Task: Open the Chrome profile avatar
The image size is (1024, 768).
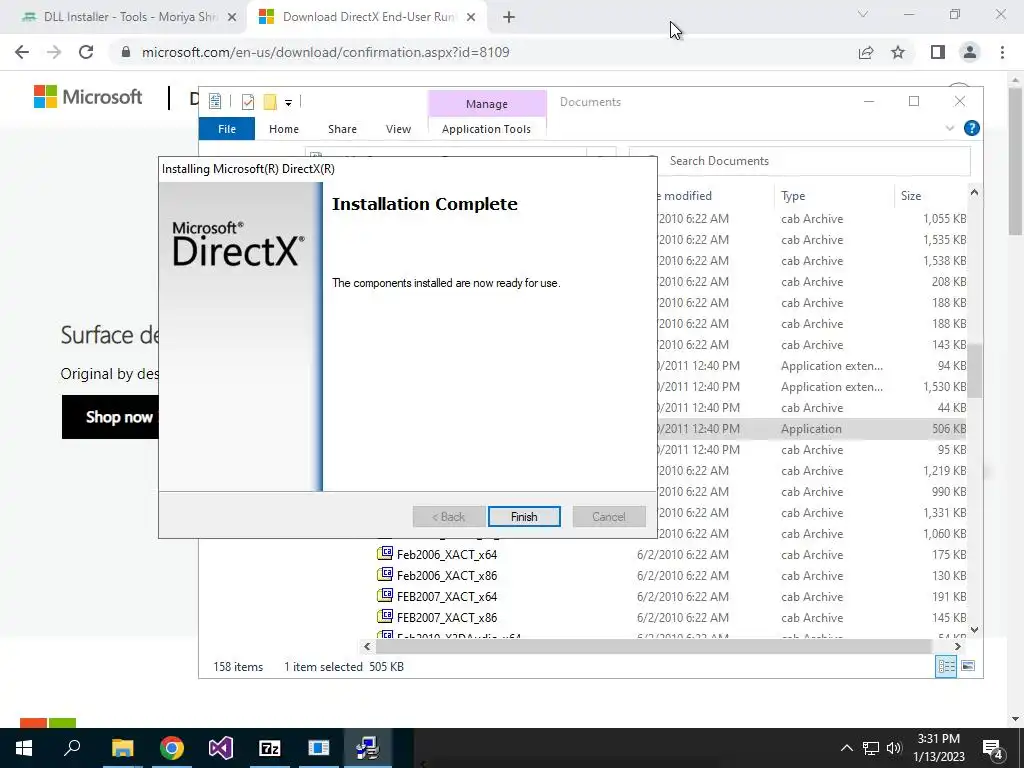Action: coord(970,52)
